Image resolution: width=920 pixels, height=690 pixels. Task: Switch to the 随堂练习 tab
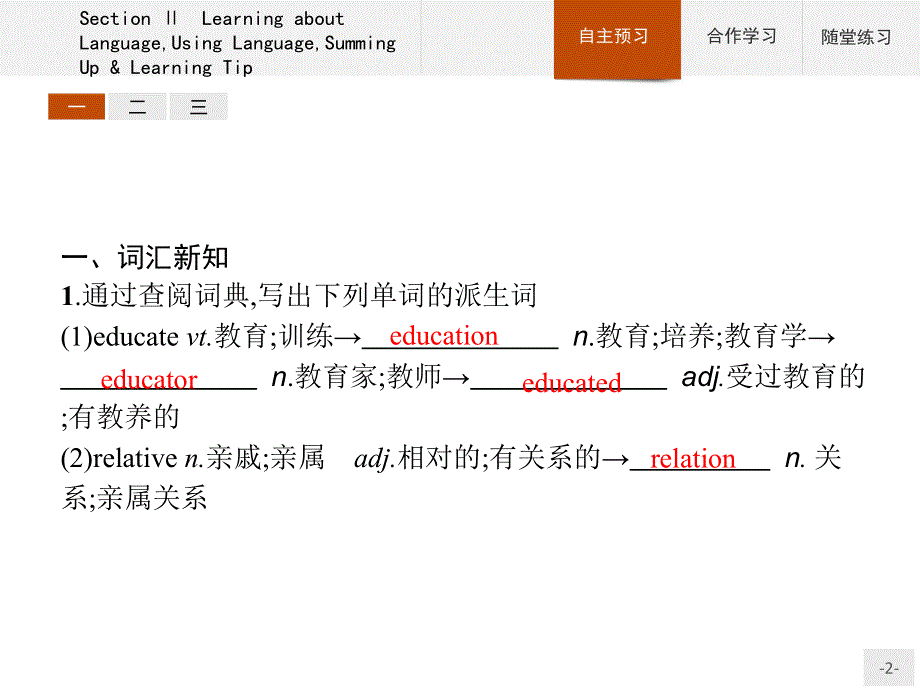coord(857,37)
